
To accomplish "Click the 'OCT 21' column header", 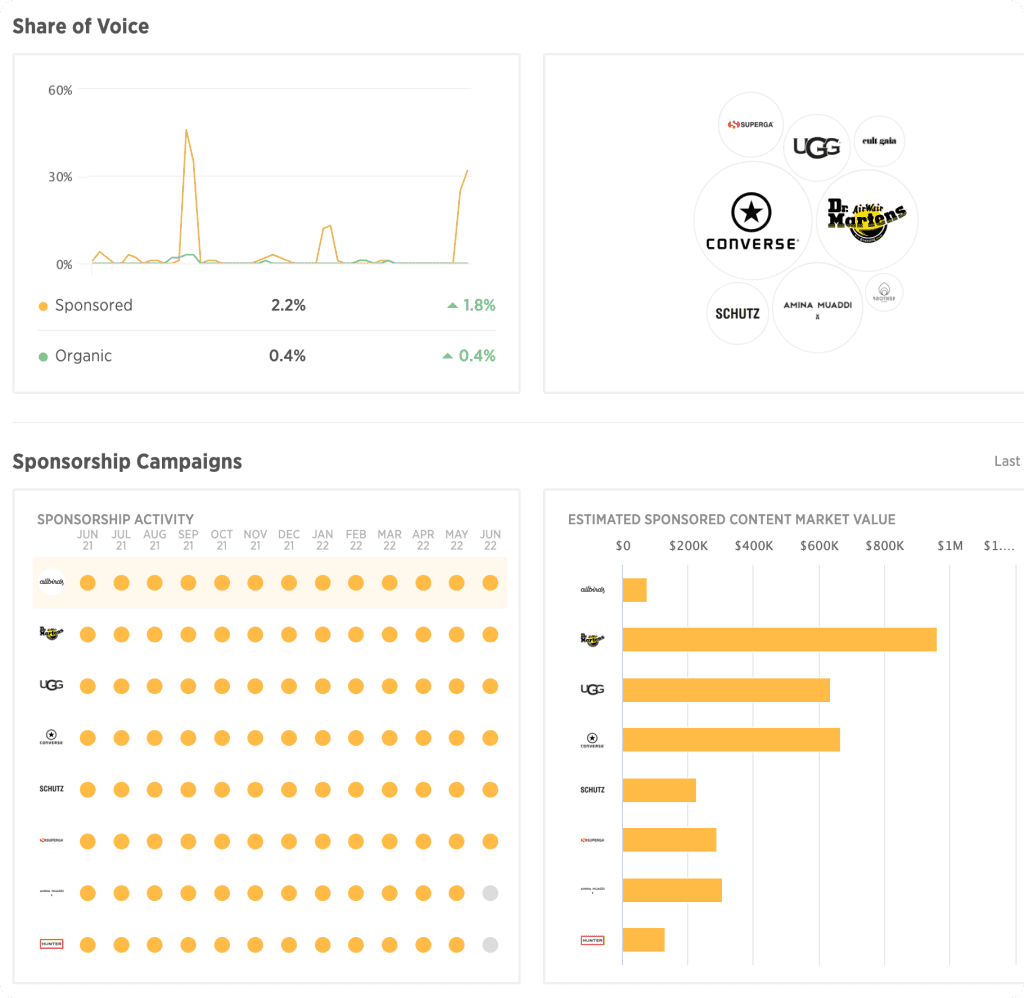I will pos(221,539).
